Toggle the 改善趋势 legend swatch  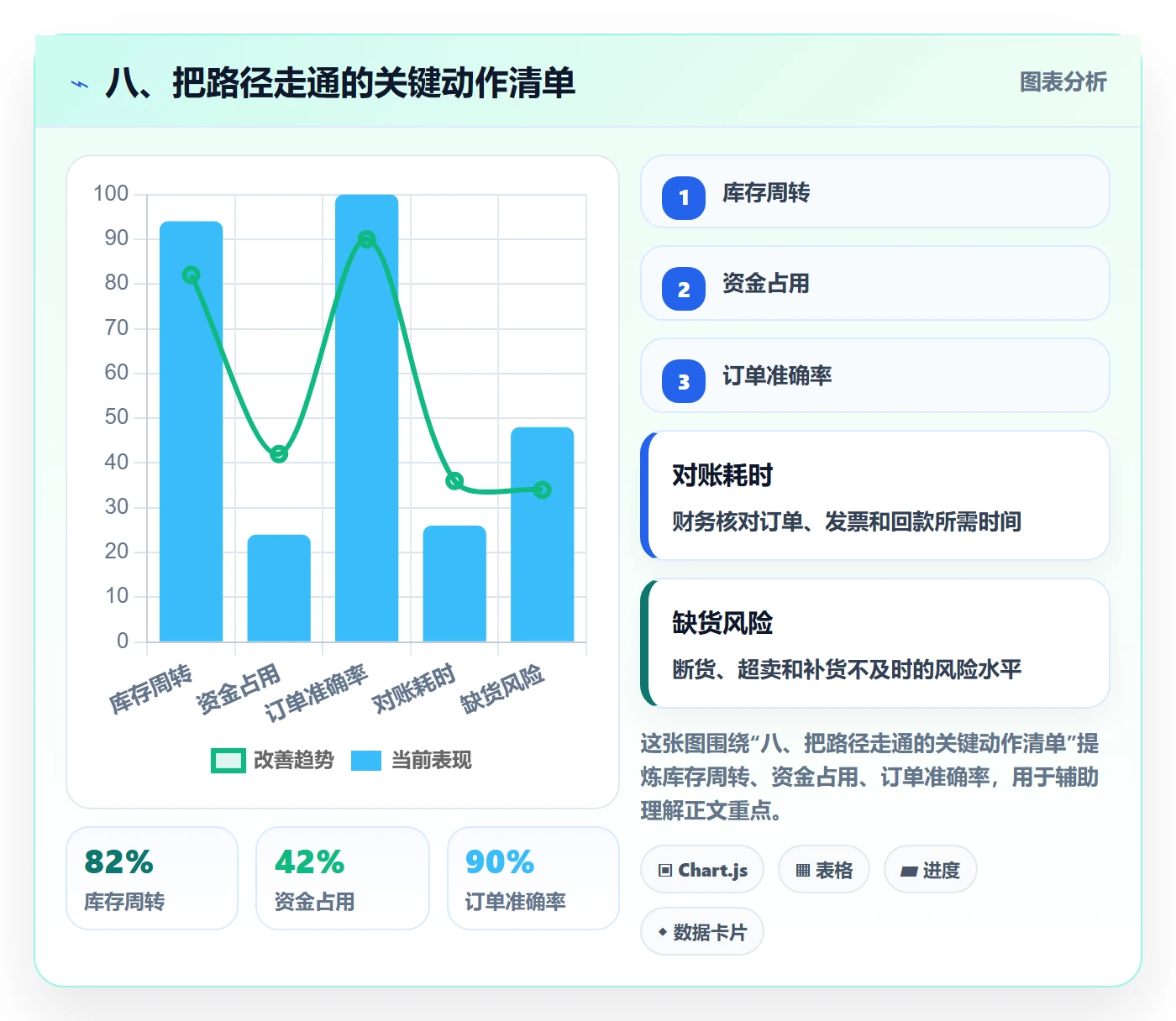[228, 761]
